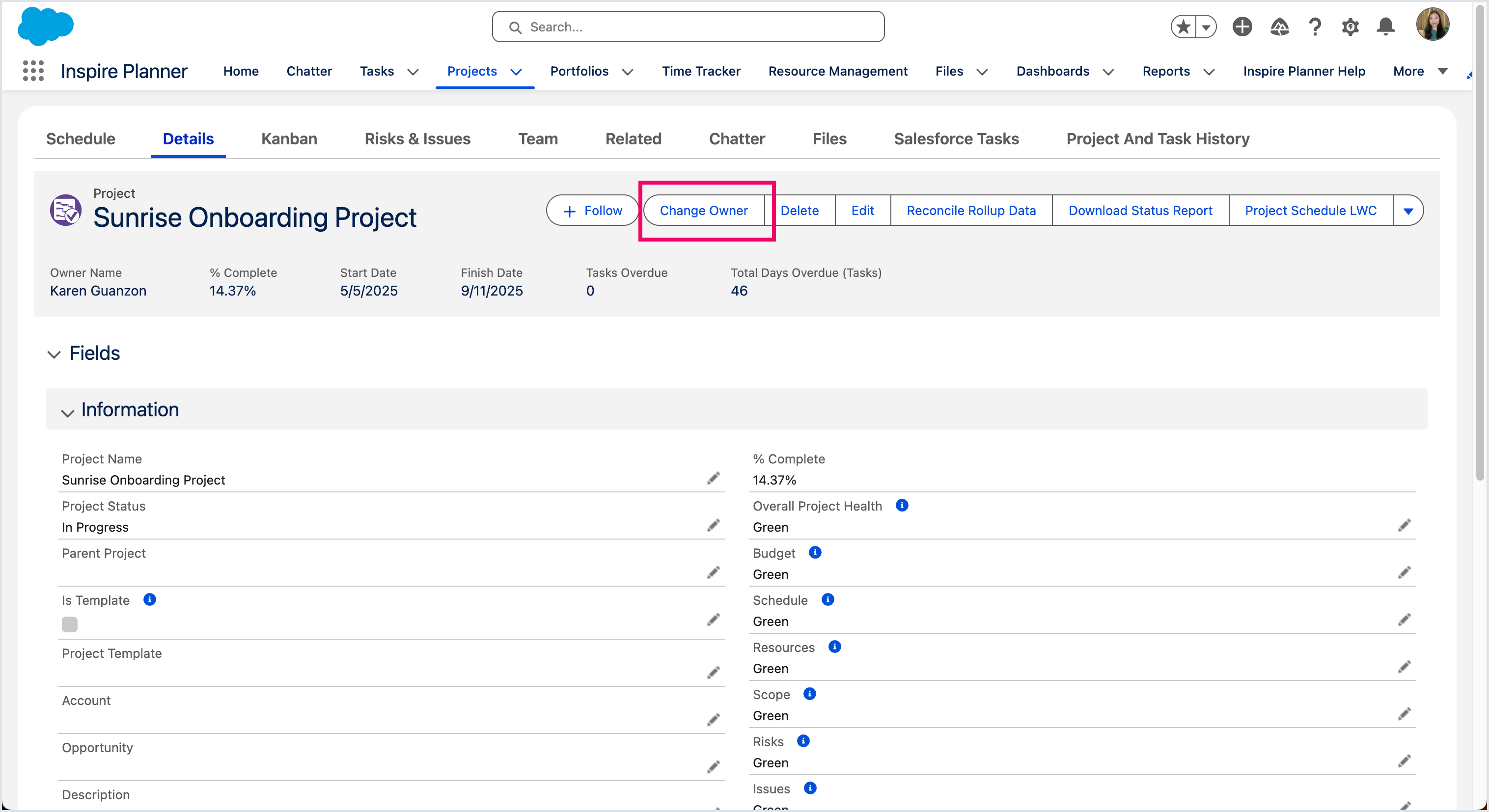Edit Project Name with pencil icon
The width and height of the screenshot is (1489, 812).
pyautogui.click(x=713, y=479)
